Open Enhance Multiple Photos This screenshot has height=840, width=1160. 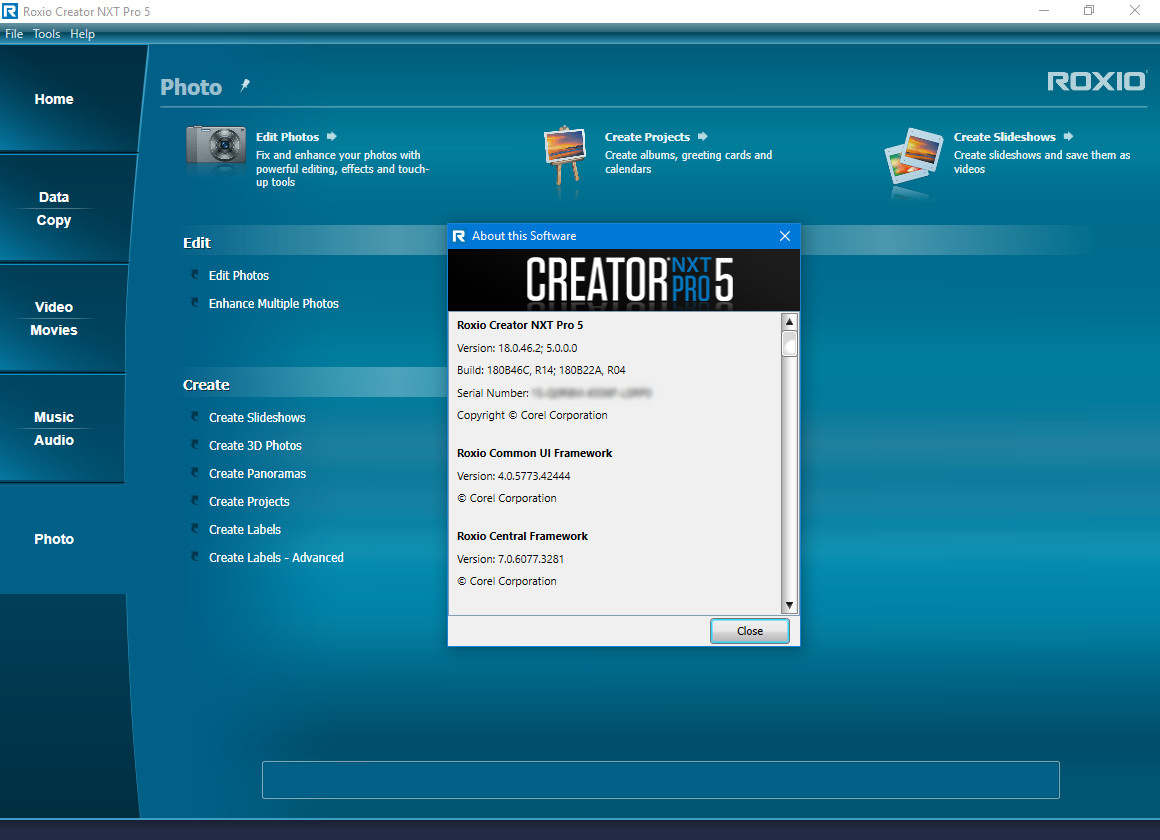(x=273, y=303)
